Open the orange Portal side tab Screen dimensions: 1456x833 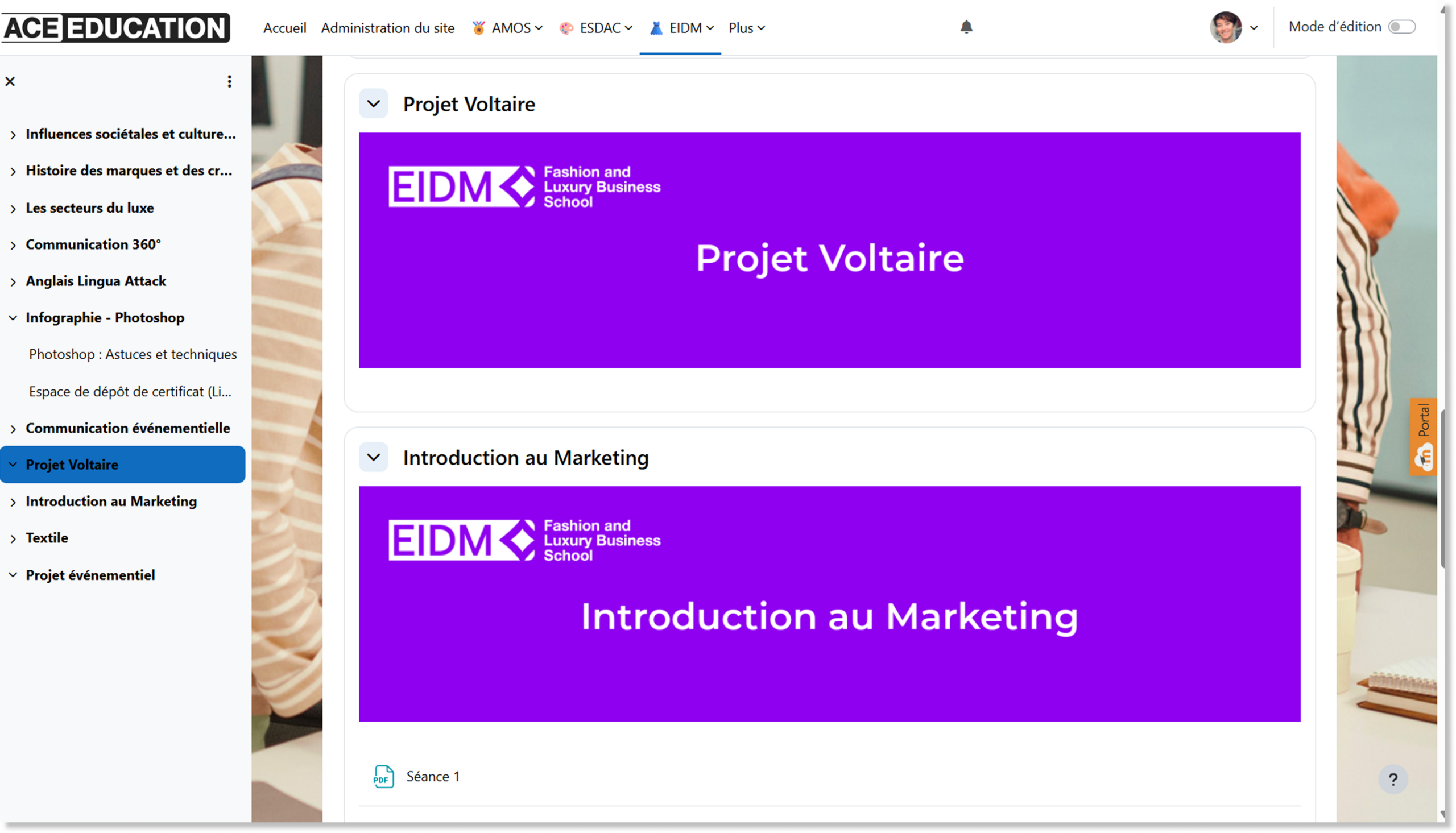point(1424,437)
